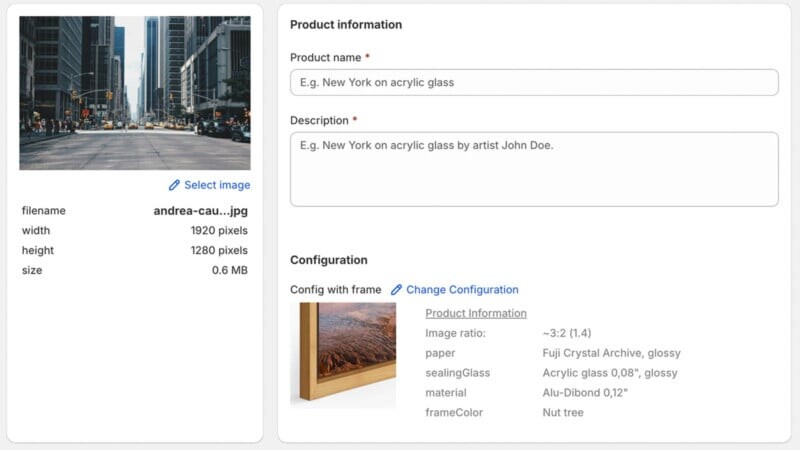Click the Config with frame label
The height and width of the screenshot is (450, 800).
335,290
